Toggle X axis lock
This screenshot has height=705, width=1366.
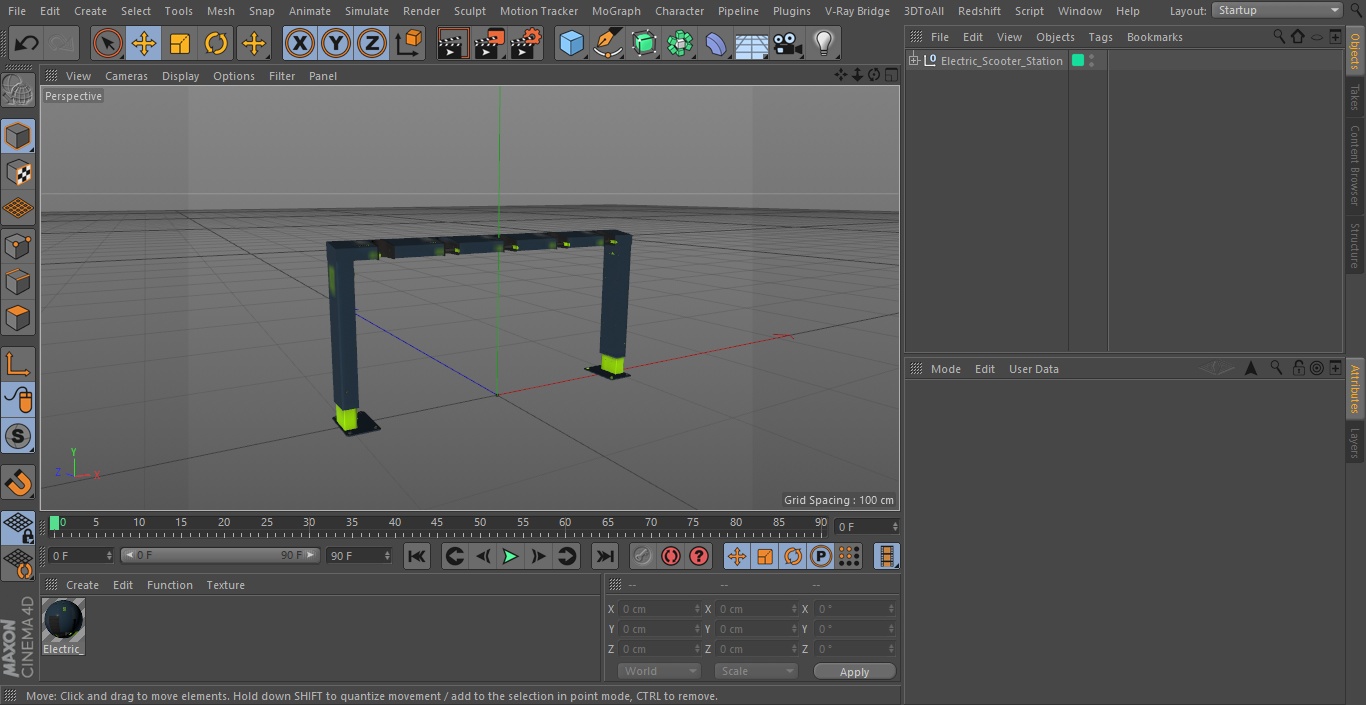pyautogui.click(x=299, y=43)
